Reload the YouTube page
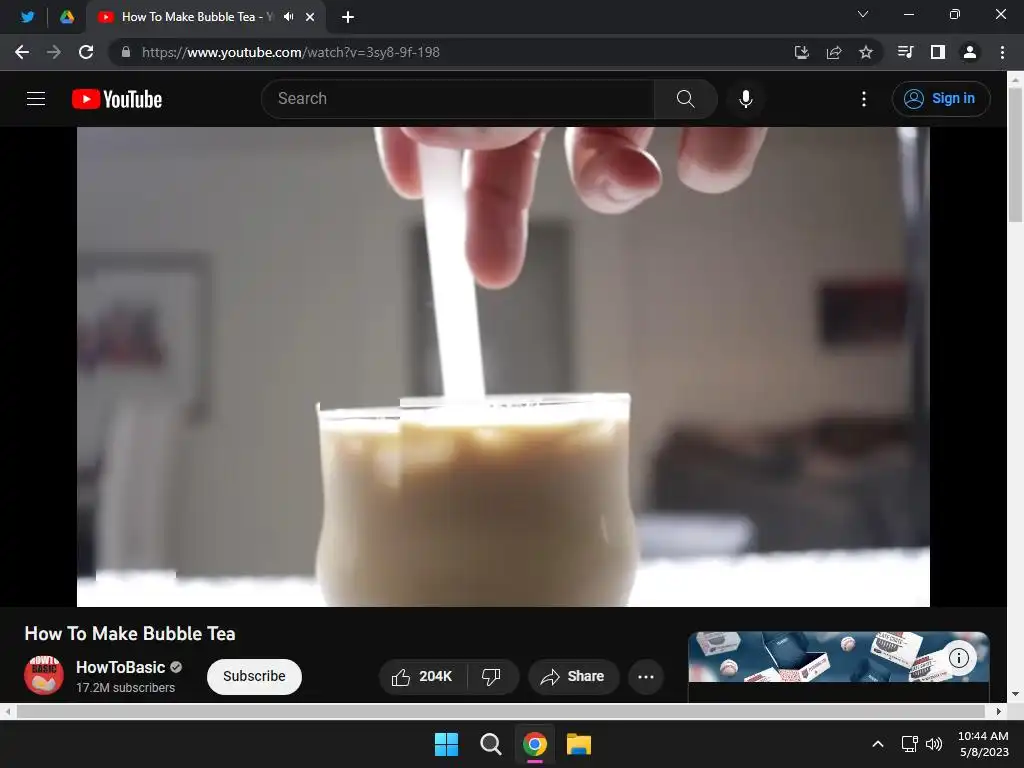Image resolution: width=1024 pixels, height=768 pixels. (86, 52)
